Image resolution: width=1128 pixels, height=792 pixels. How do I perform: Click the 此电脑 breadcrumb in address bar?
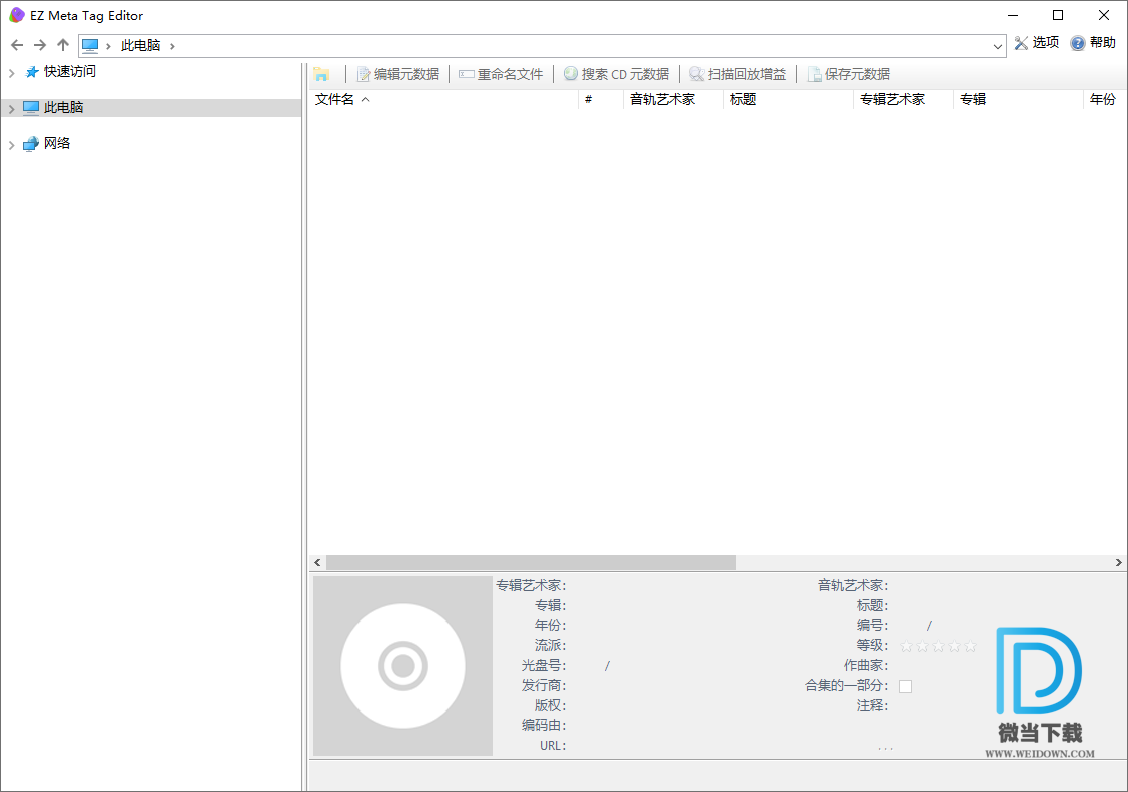click(140, 45)
